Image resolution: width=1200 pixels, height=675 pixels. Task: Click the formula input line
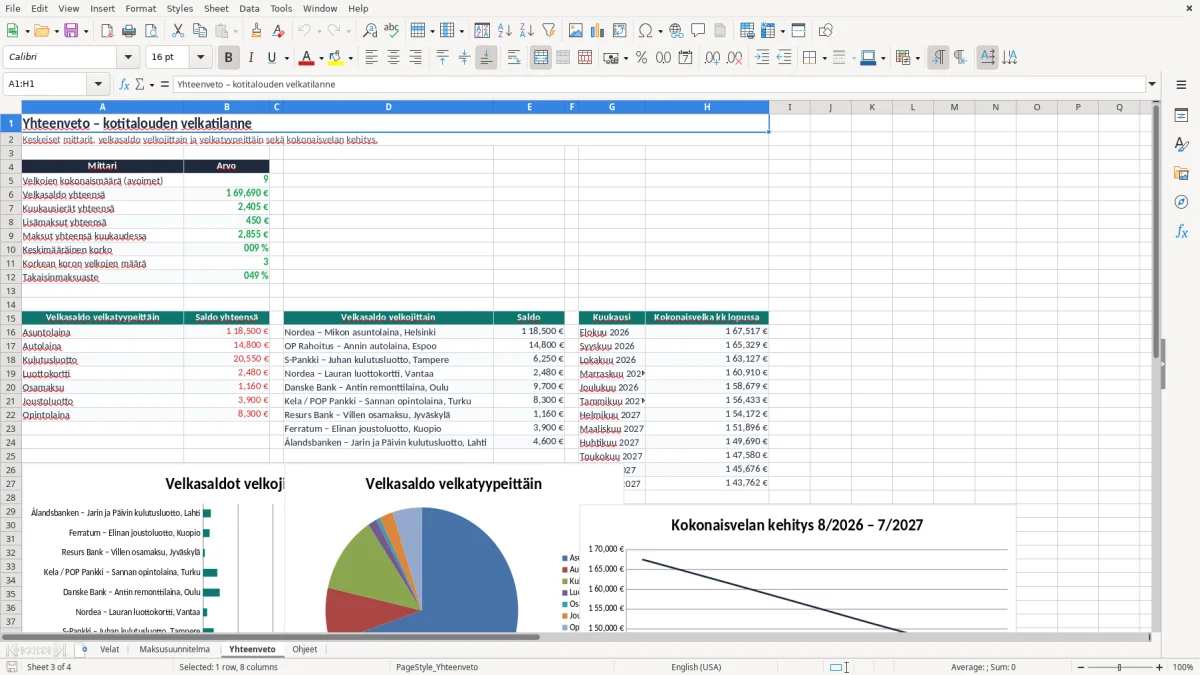tap(659, 85)
